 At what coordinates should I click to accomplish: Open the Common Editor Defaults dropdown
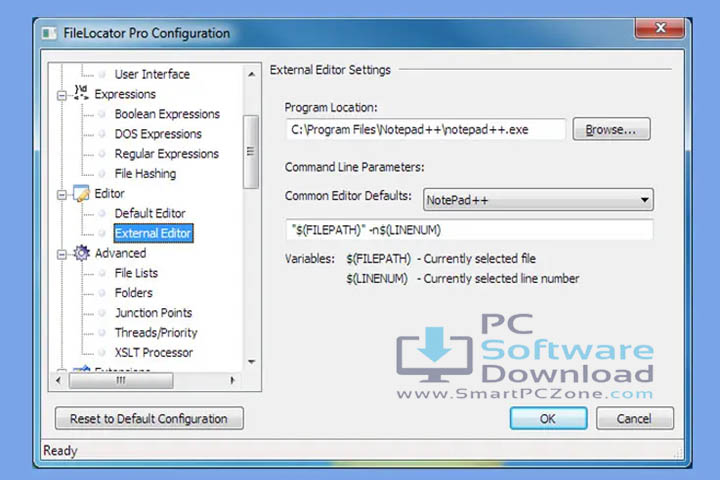538,200
